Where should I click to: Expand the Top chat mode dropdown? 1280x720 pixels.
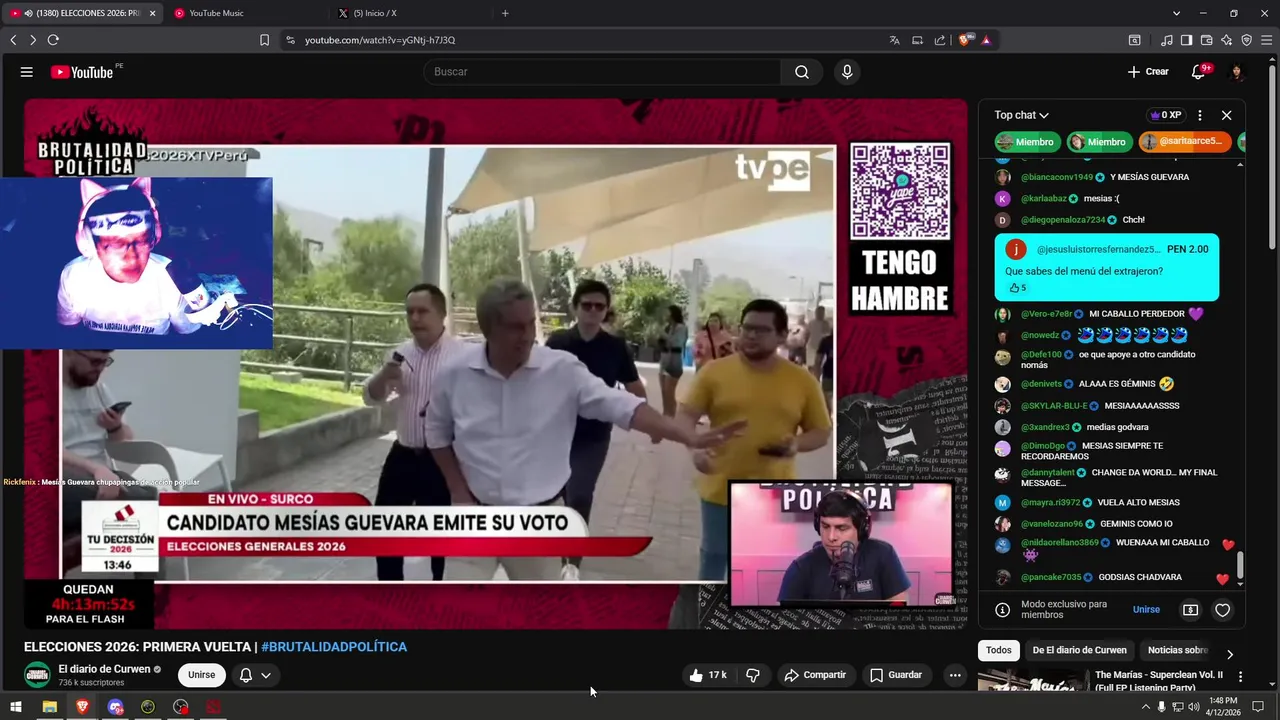[x=1021, y=115]
